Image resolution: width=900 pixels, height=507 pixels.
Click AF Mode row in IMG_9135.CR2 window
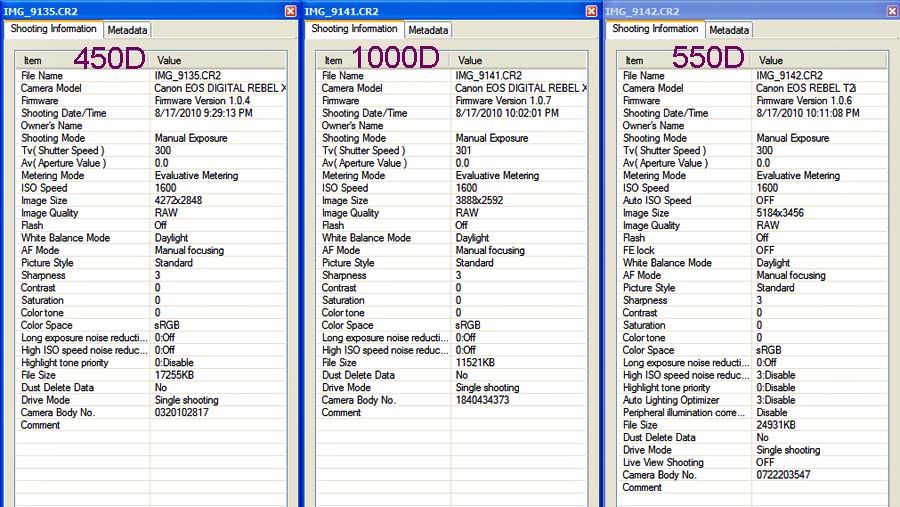point(151,250)
